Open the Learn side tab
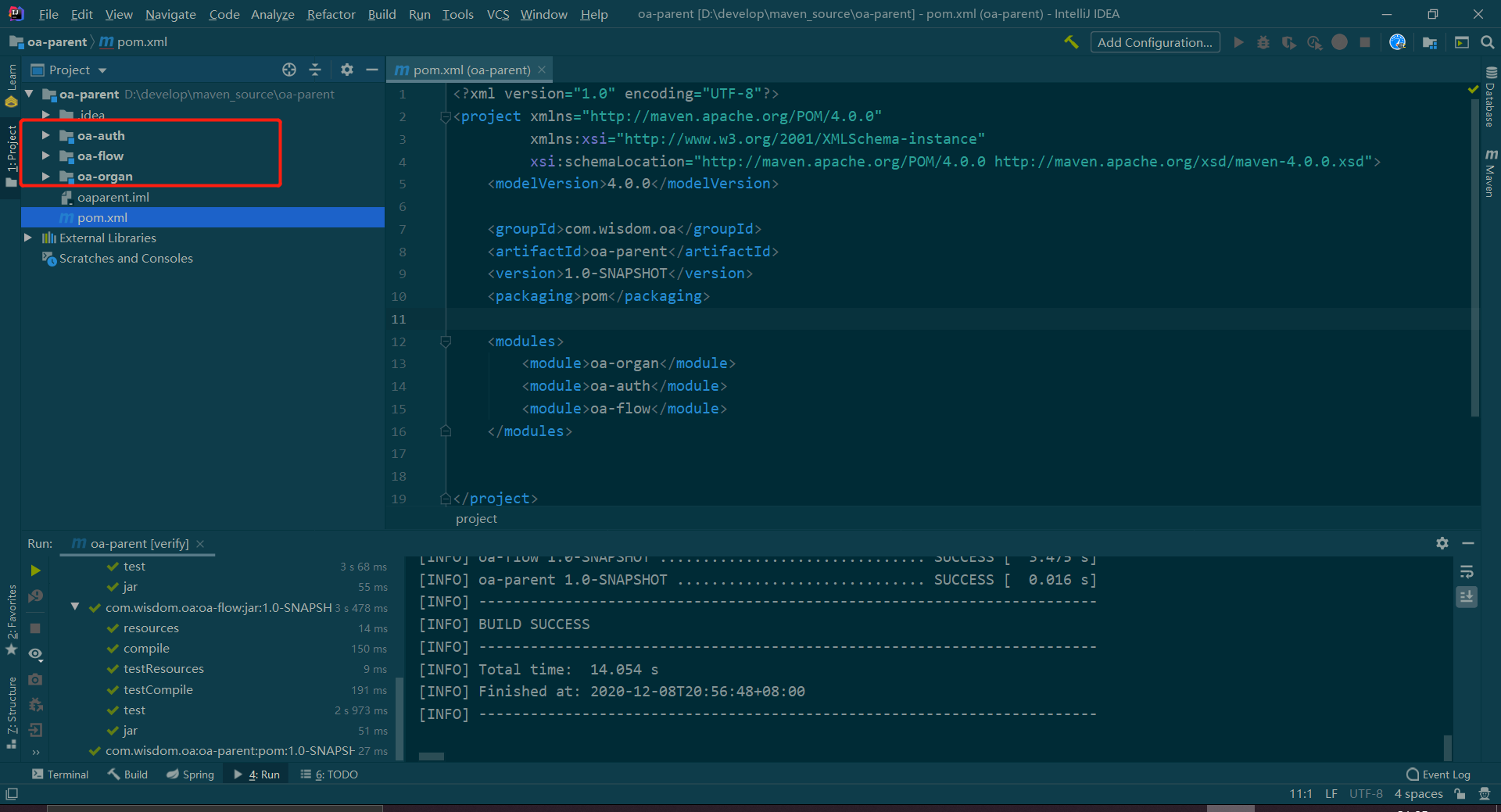Image resolution: width=1501 pixels, height=812 pixels. coord(11,84)
